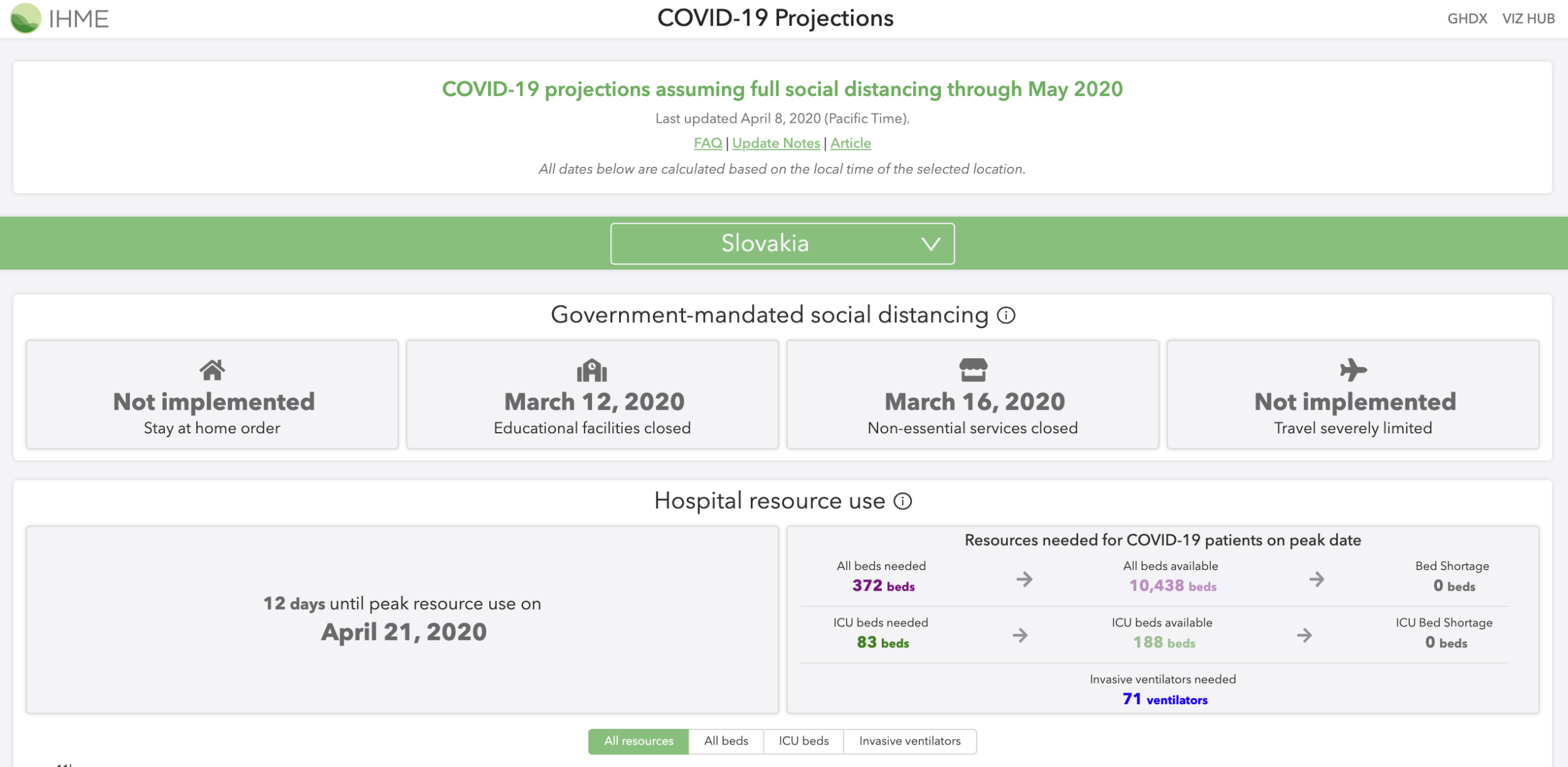Open info icon beside Hospital resource use
Viewport: 1568px width, 767px height.
(x=903, y=501)
